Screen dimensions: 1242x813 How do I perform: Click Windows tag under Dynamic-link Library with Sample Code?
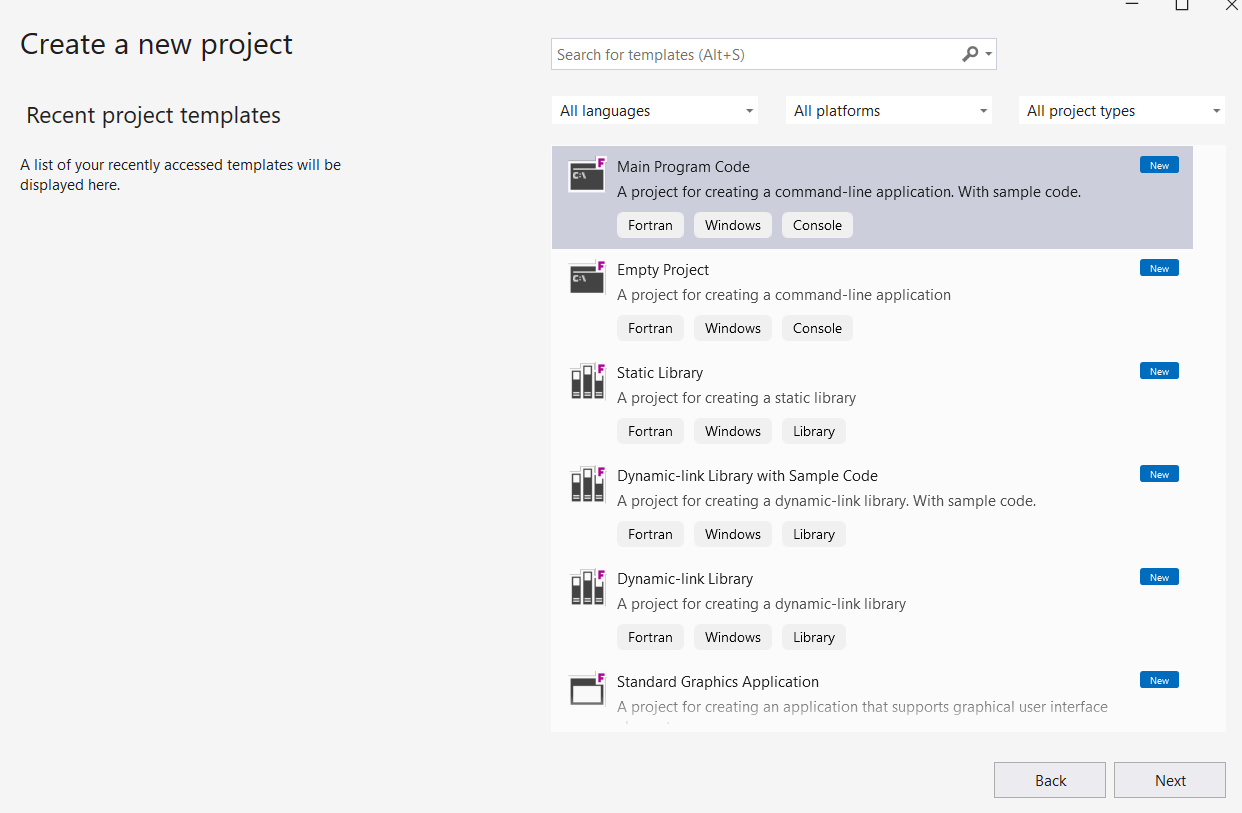(733, 534)
